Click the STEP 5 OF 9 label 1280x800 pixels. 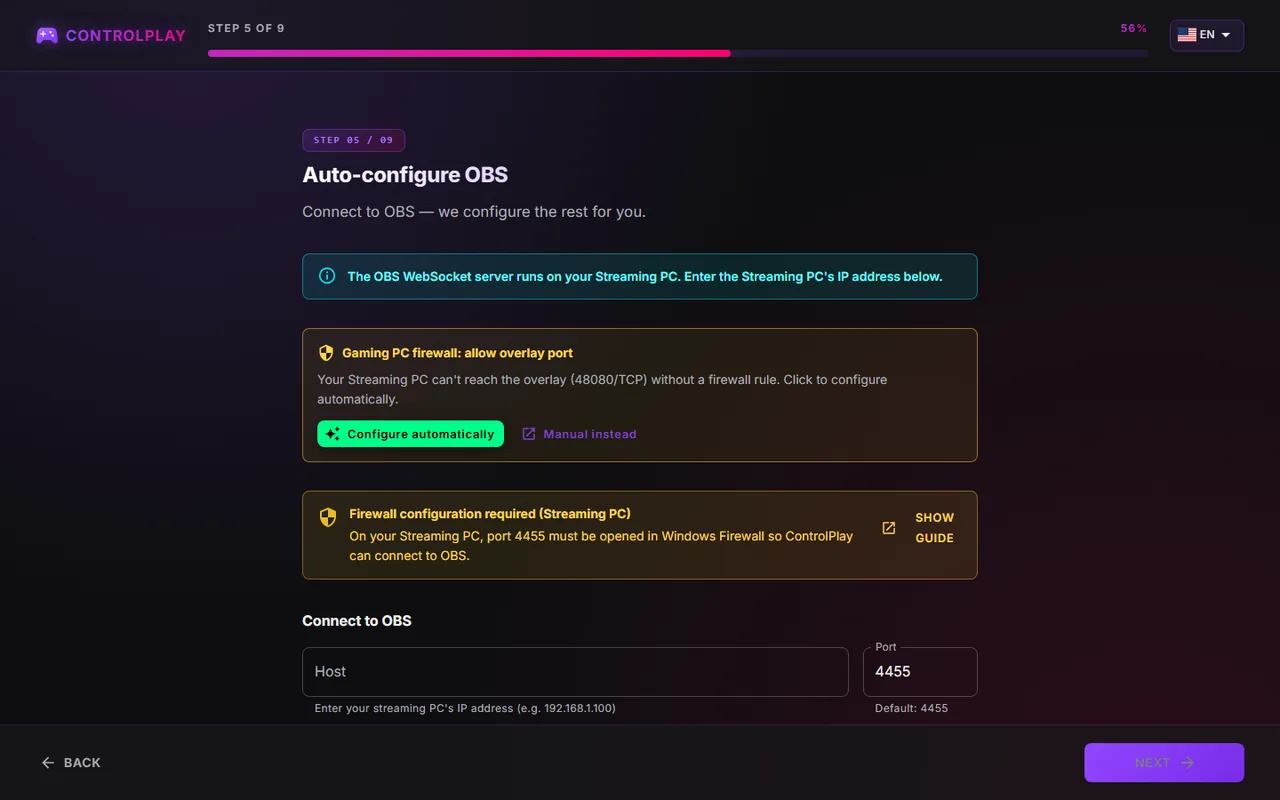click(246, 28)
